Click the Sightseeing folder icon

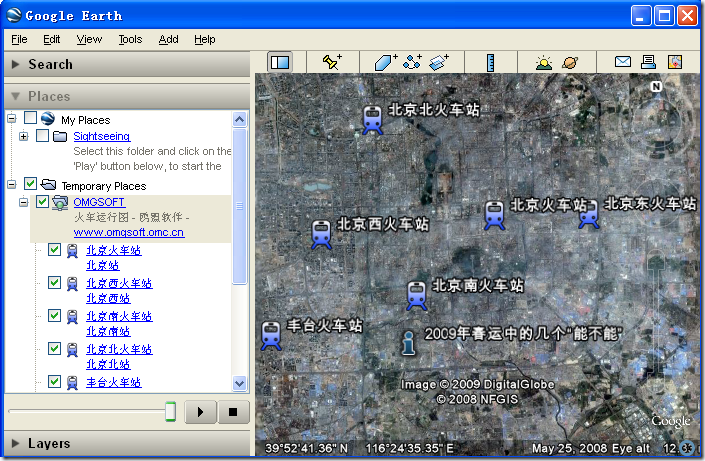pos(60,136)
